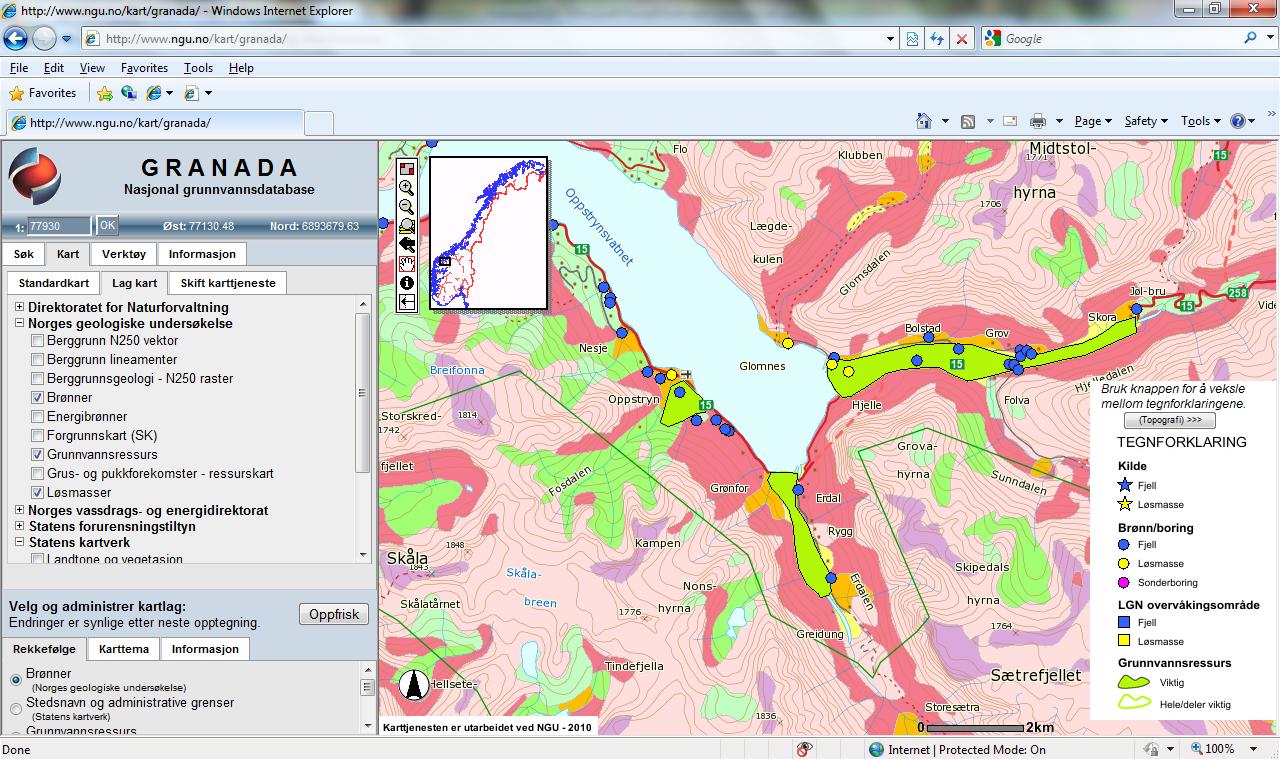The width and height of the screenshot is (1280, 760).
Task: Click the search magnifier icon
Action: pos(1251,38)
